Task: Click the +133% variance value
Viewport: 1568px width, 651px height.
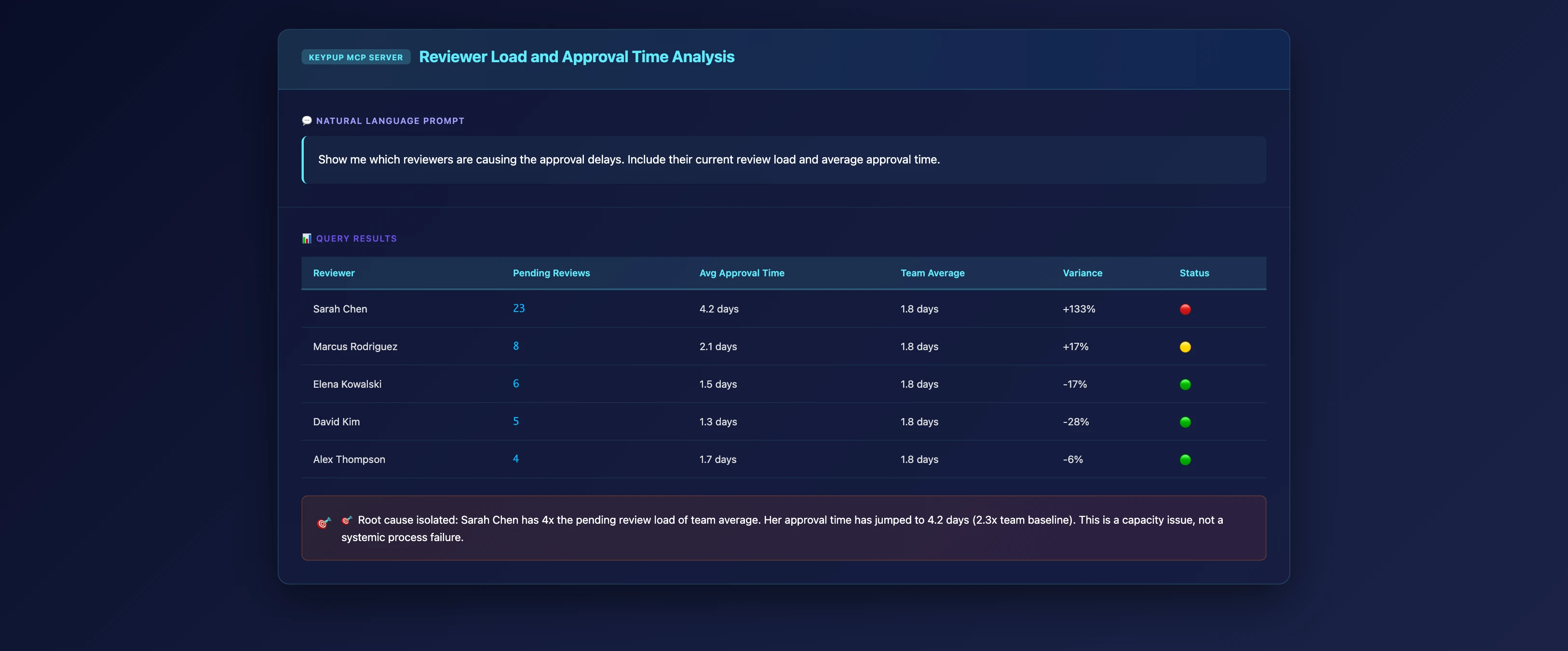Action: [x=1079, y=309]
